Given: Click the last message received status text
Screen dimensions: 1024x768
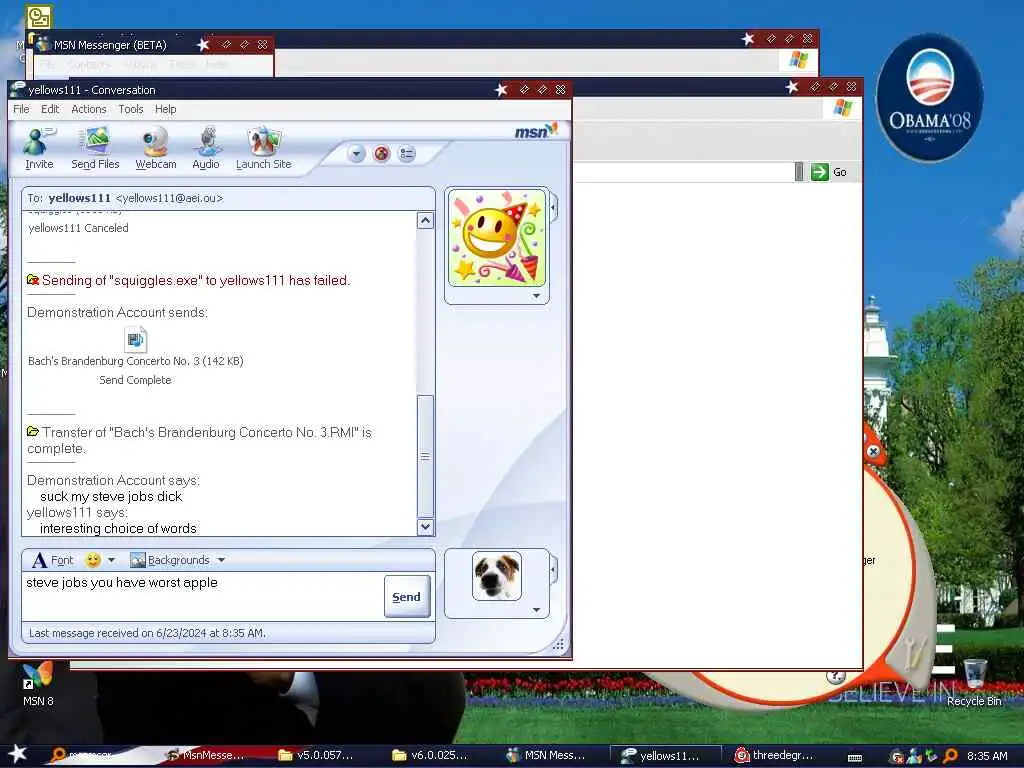Looking at the screenshot, I should click(147, 633).
